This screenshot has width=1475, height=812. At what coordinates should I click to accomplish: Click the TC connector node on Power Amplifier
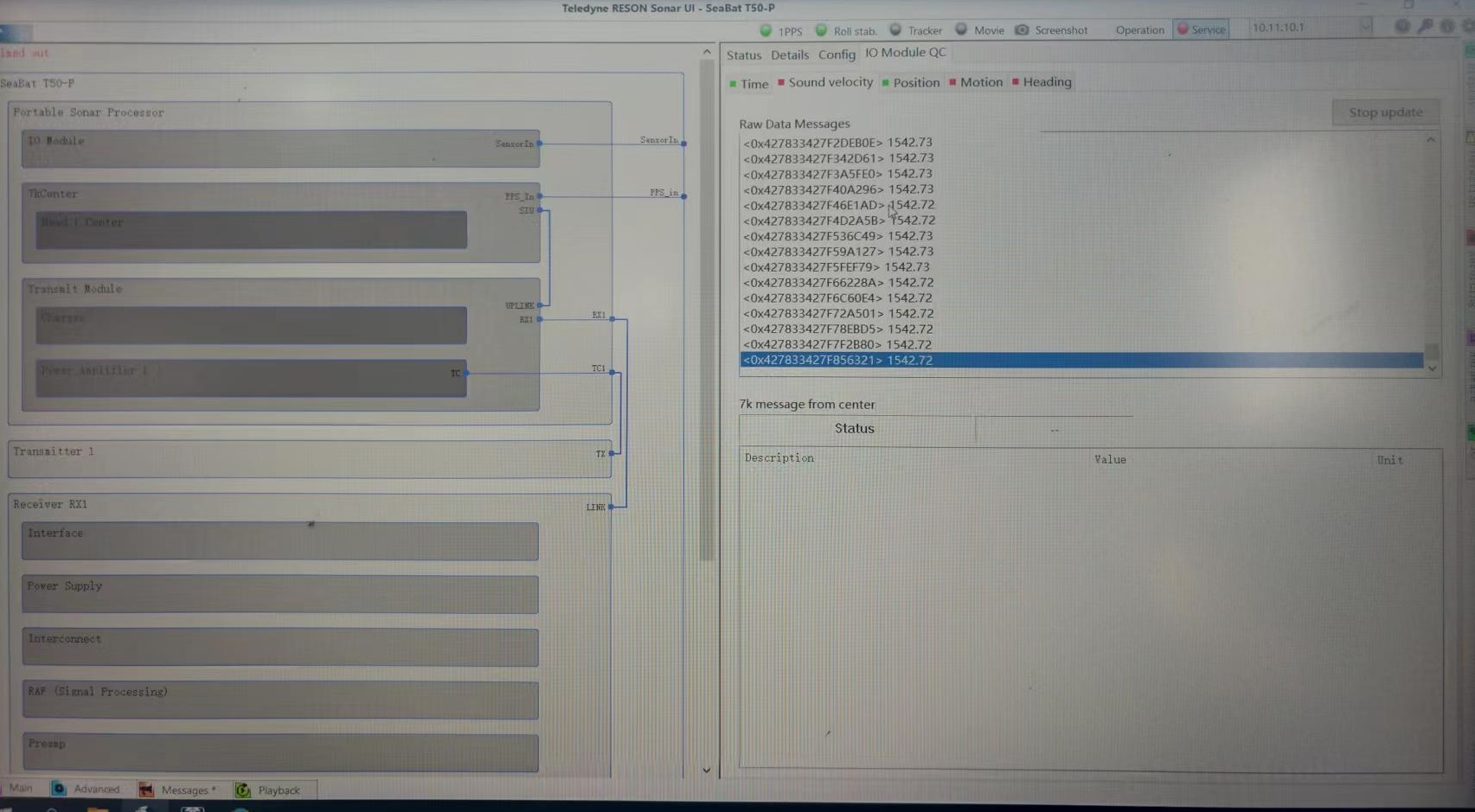(x=466, y=373)
